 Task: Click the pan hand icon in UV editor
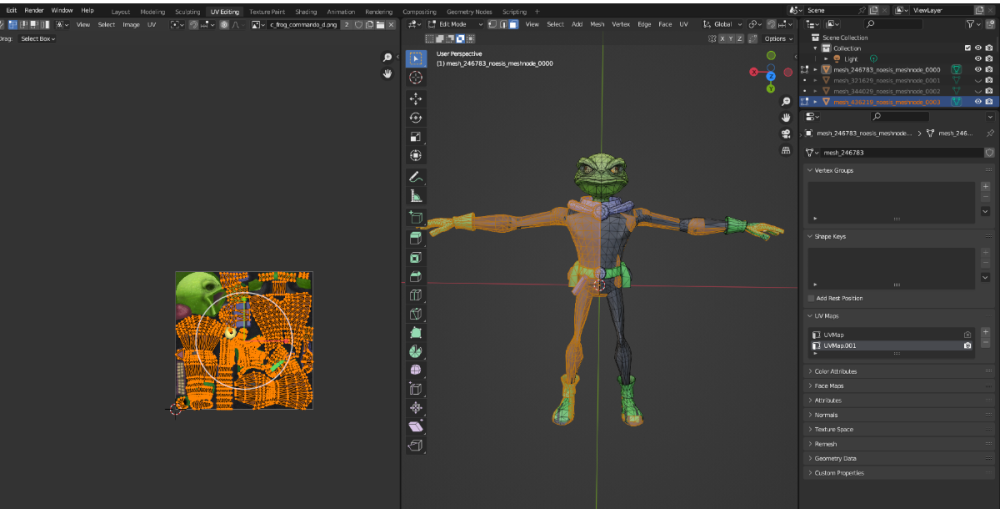pos(387,74)
